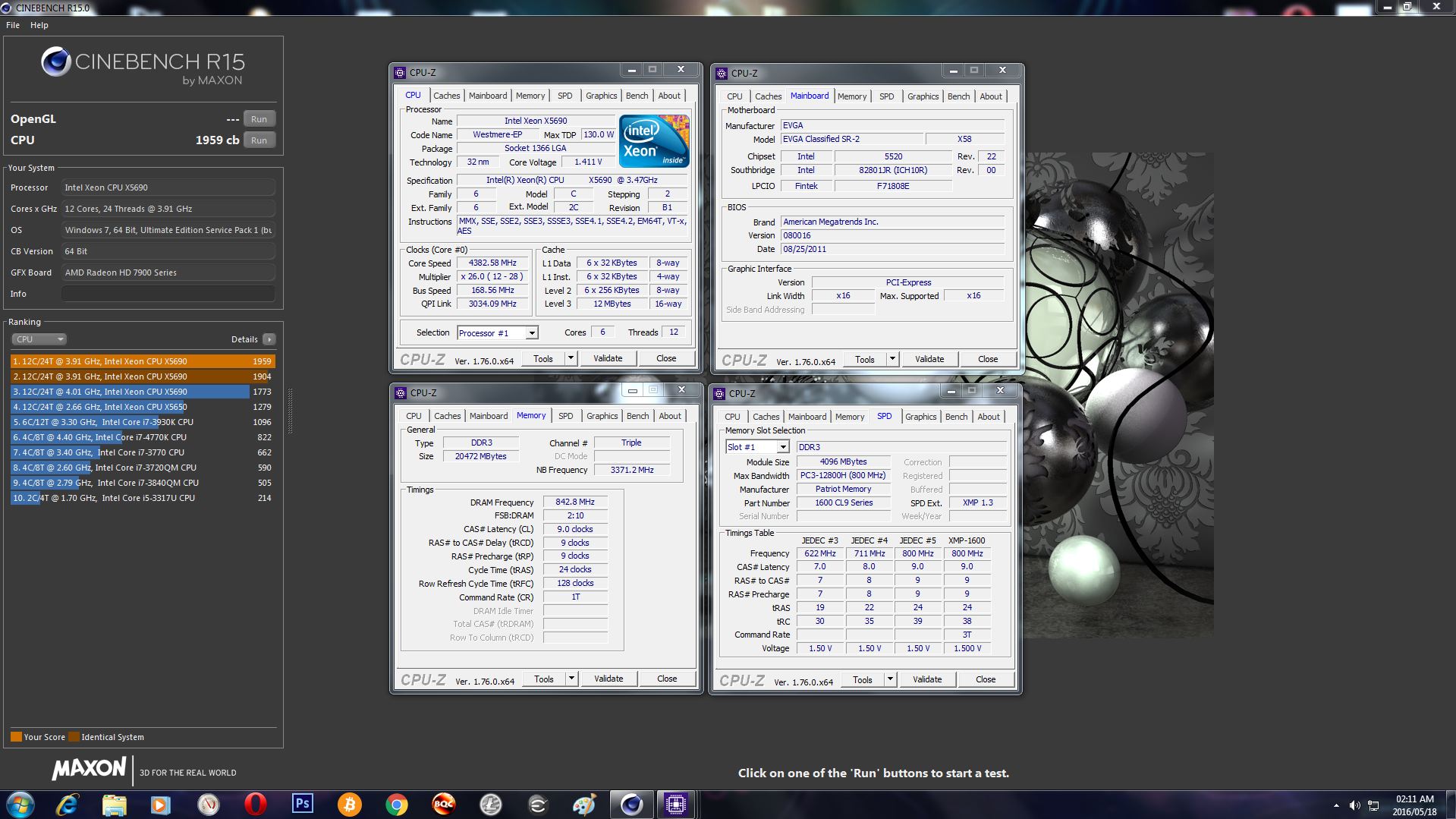The width and height of the screenshot is (1456, 819).
Task: Click CPU-Z icon in the Memory window title bar
Action: click(401, 393)
